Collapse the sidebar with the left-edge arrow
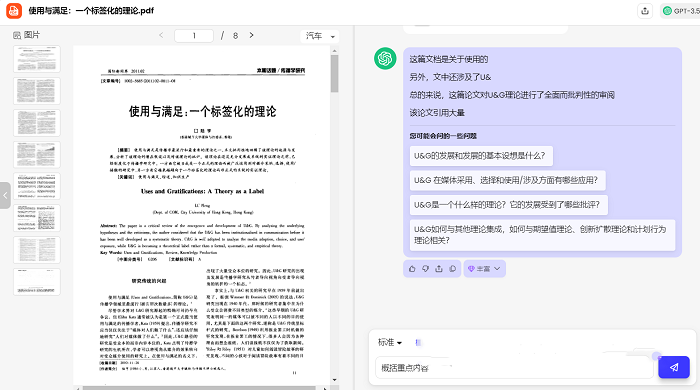Viewport: 700px width, 390px height. (5, 195)
